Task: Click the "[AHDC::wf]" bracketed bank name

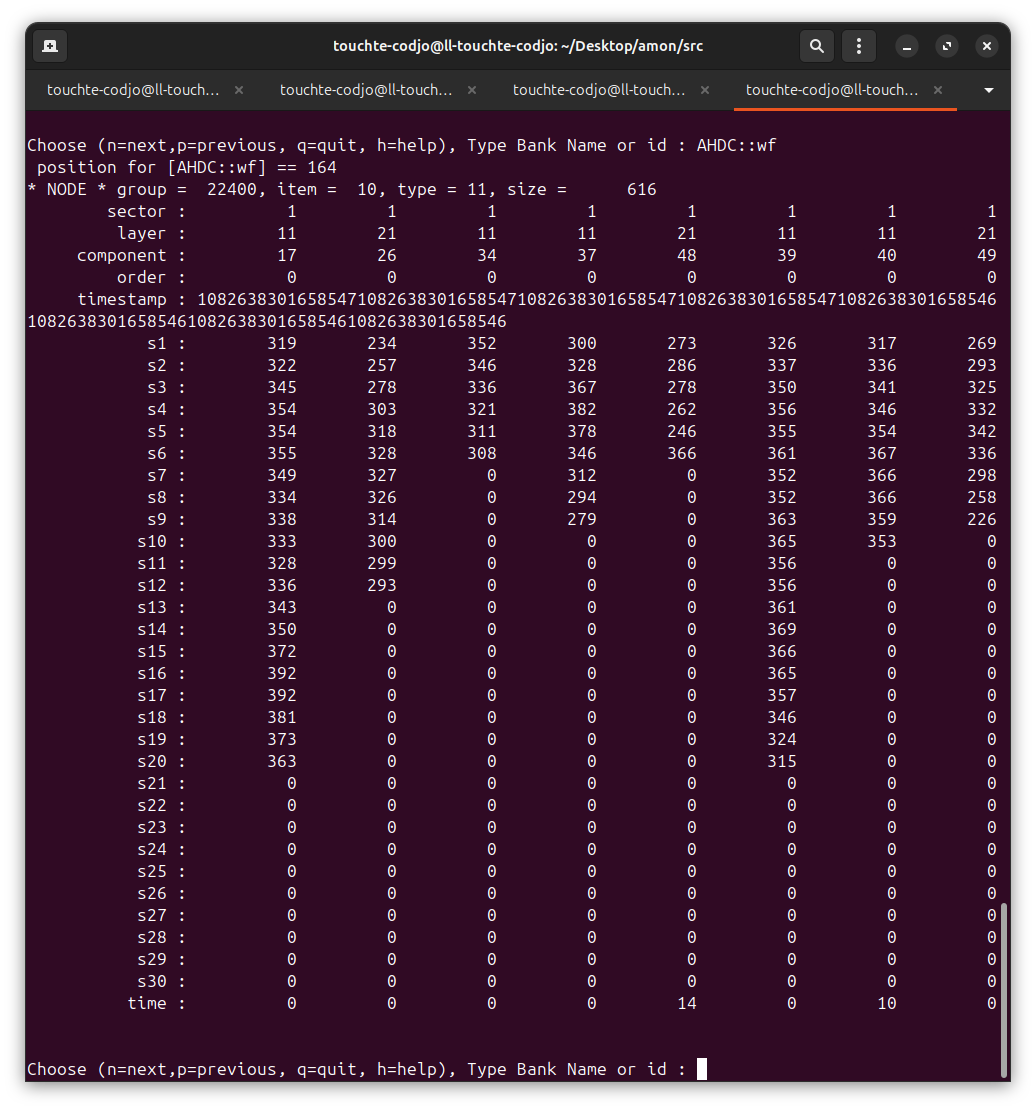Action: click(217, 168)
